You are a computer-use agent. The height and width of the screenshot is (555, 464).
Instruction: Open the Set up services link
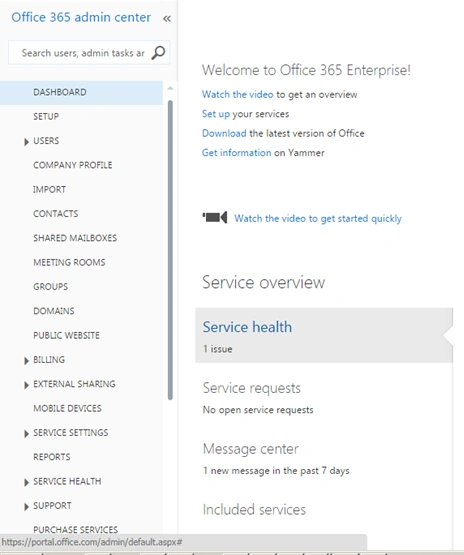216,114
